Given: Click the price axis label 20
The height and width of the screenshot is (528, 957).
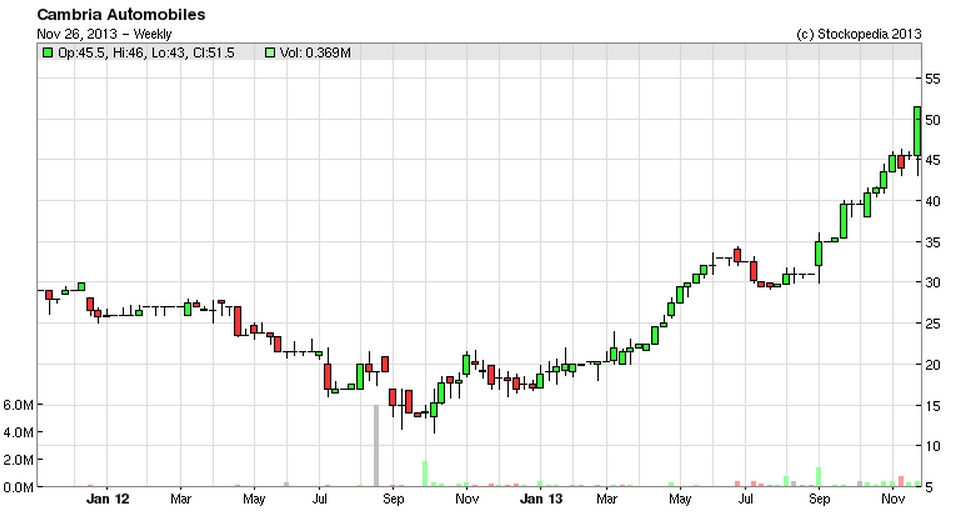Looking at the screenshot, I should pos(933,364).
